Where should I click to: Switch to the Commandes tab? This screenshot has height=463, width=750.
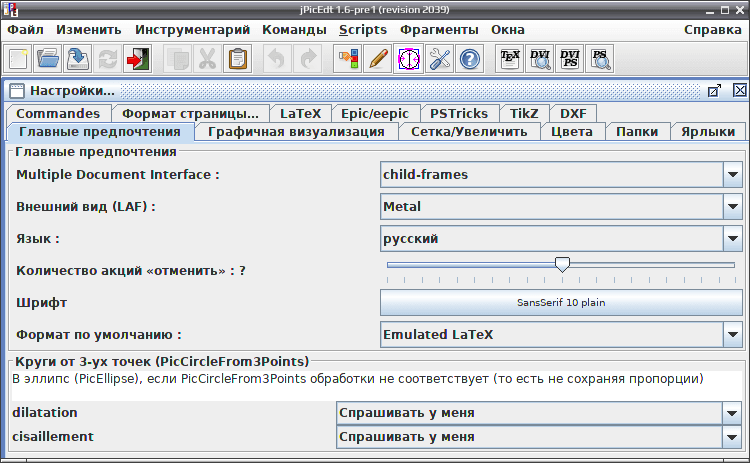point(58,113)
